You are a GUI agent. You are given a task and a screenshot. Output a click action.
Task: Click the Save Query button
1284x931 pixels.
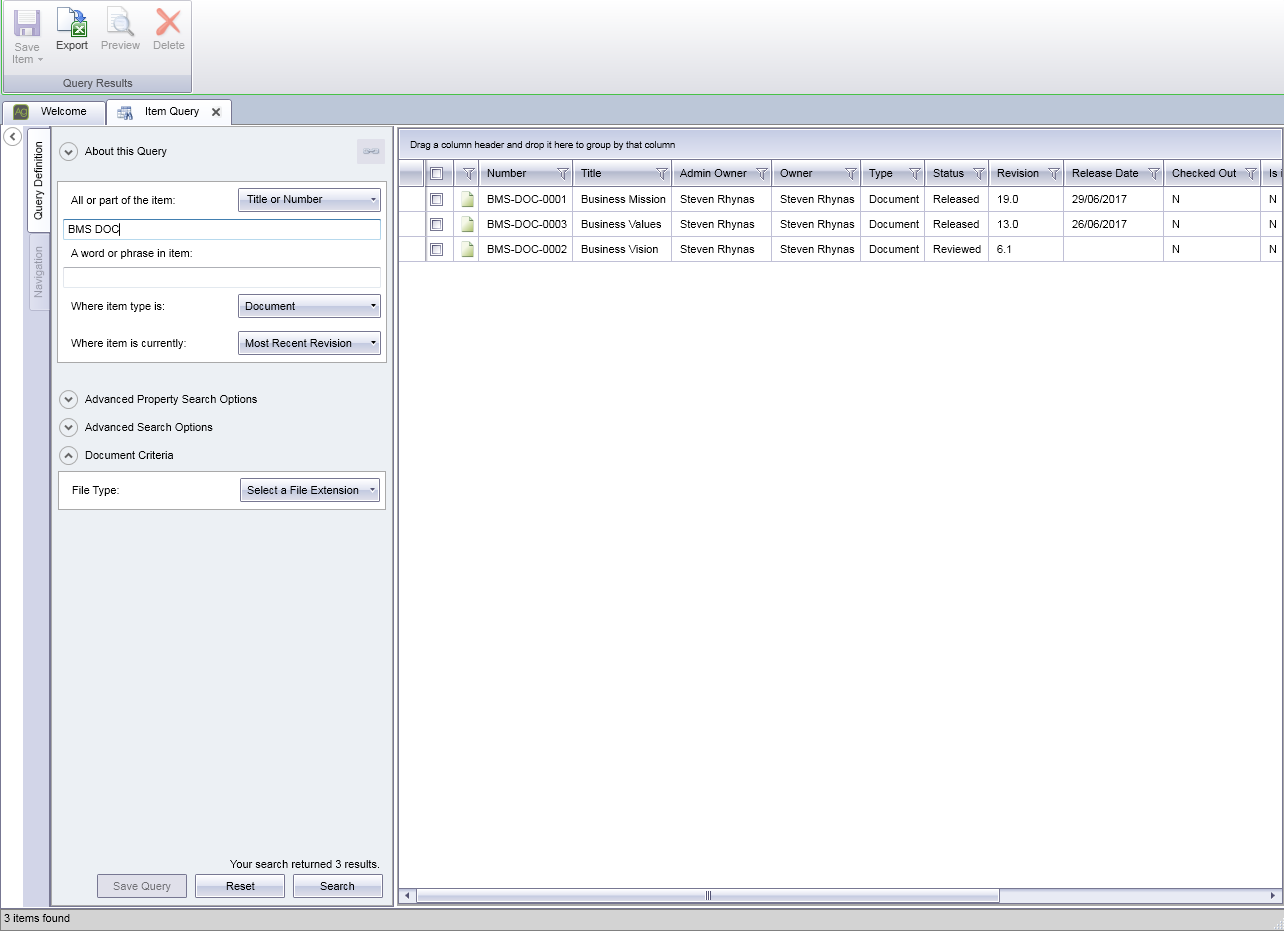[142, 886]
